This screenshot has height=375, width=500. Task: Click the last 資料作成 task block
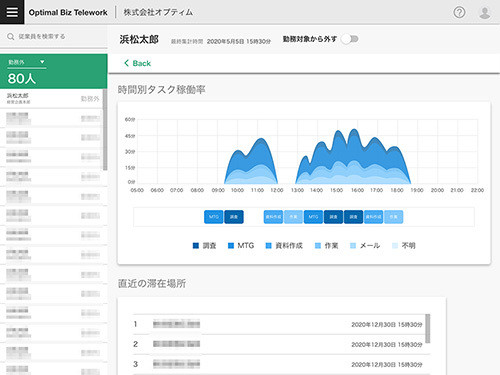click(x=373, y=217)
